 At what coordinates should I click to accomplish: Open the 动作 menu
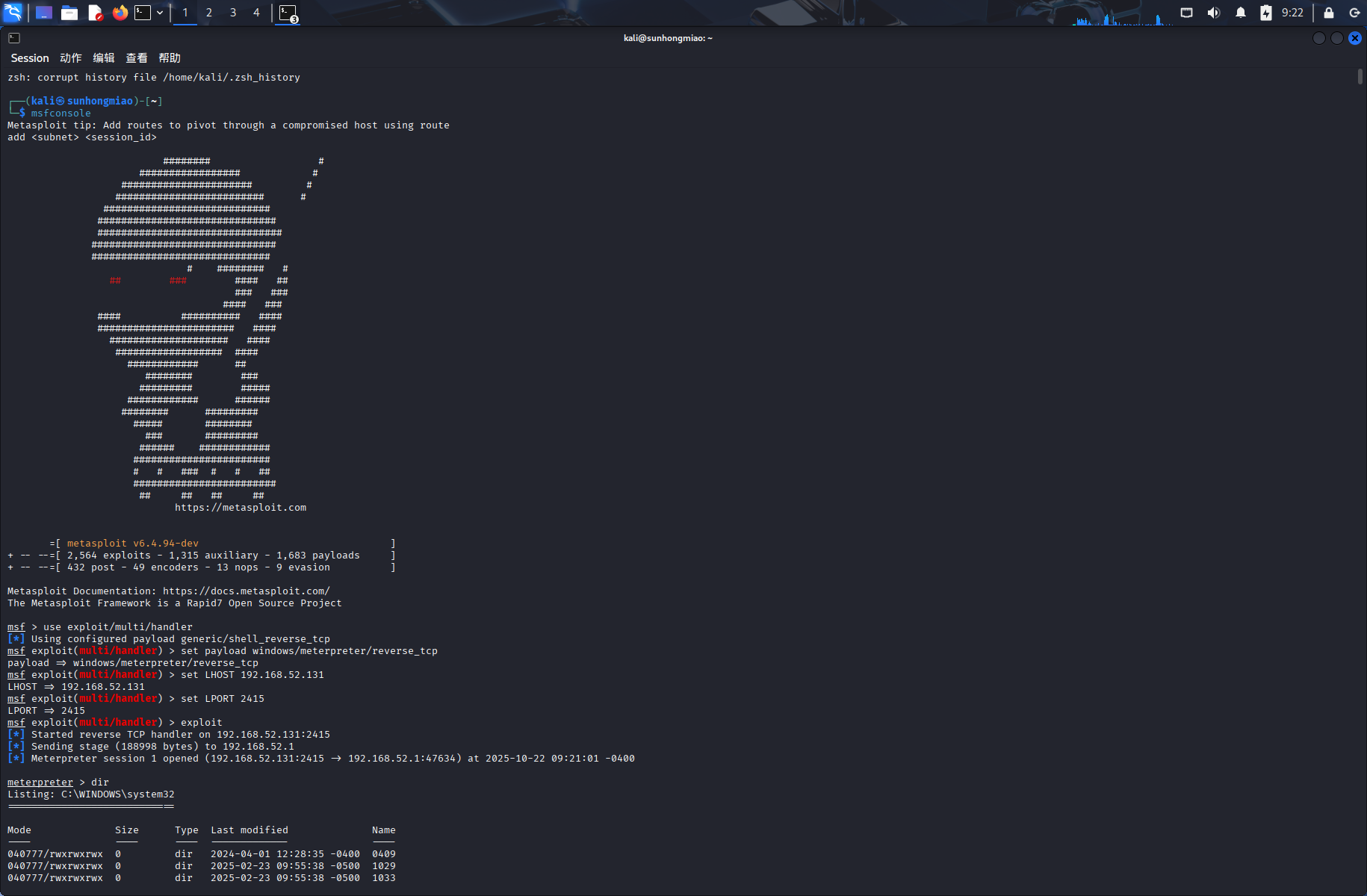(x=71, y=58)
